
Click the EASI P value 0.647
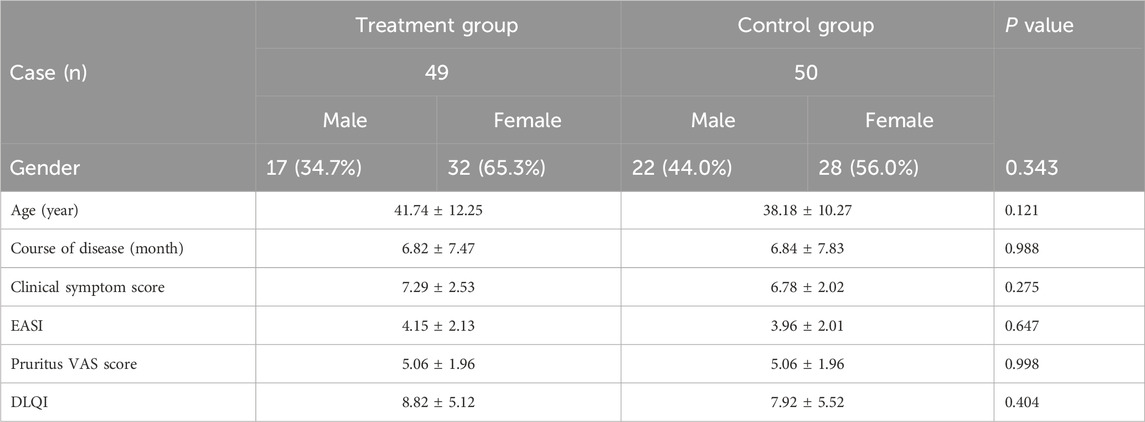pos(1023,326)
